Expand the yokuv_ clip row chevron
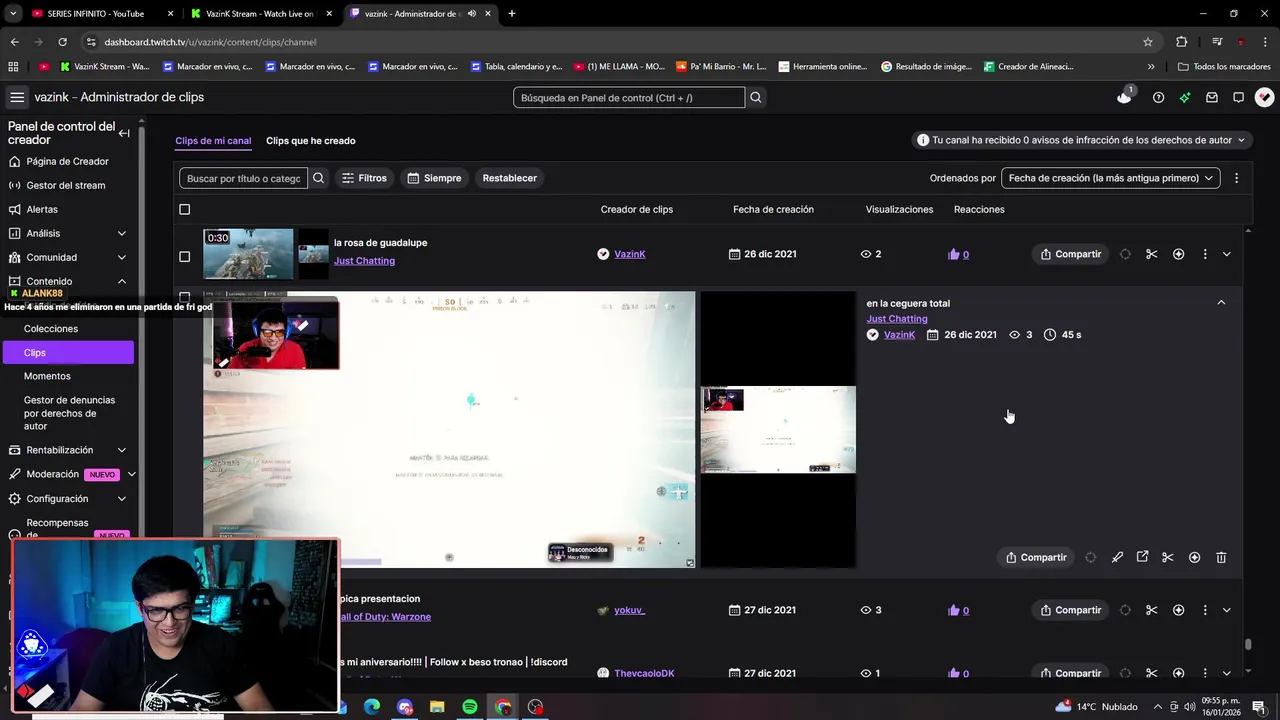The height and width of the screenshot is (720, 1280). coord(1227,610)
